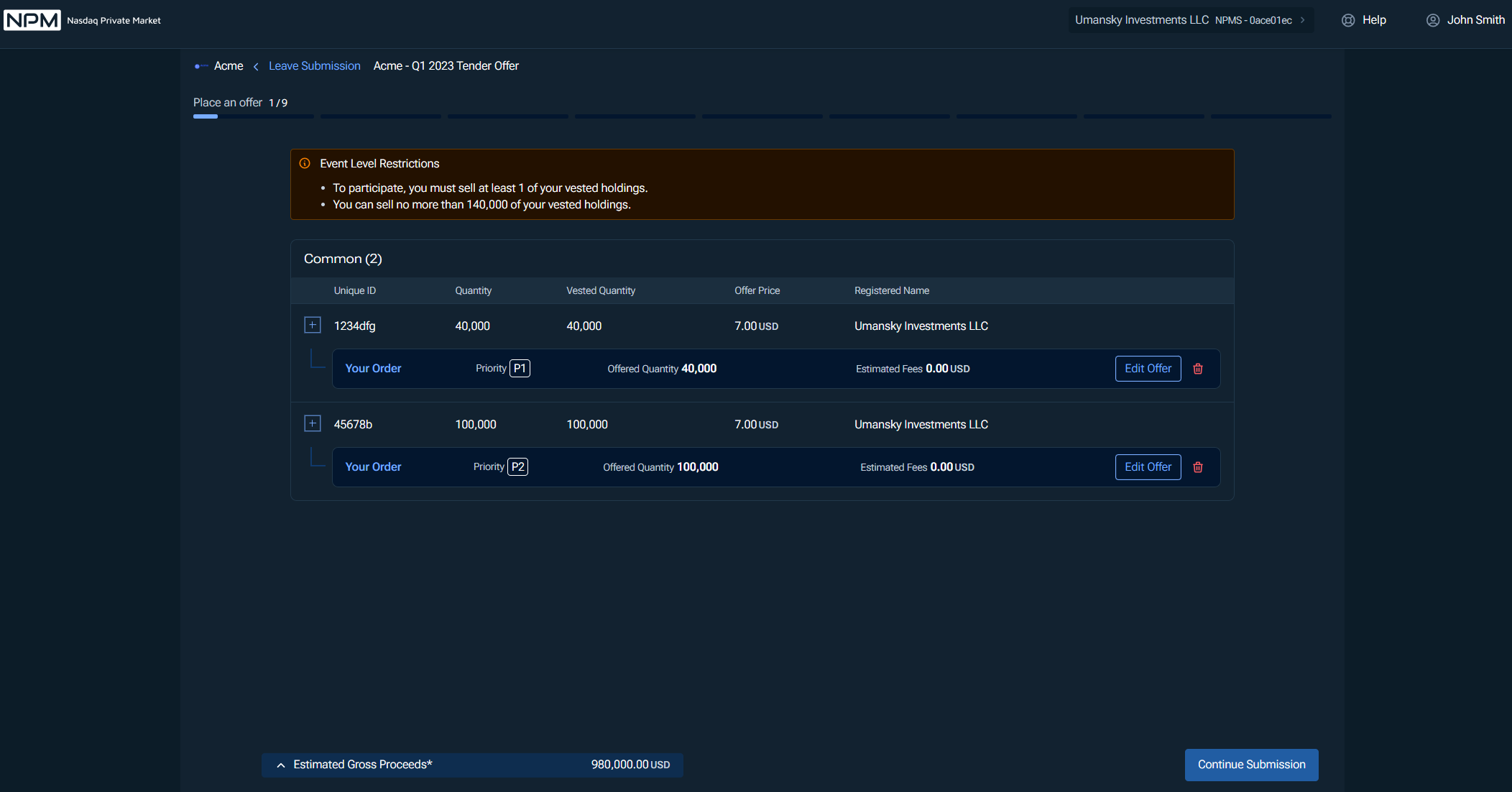
Task: Click Offered Quantity 40,000 value
Action: (699, 369)
